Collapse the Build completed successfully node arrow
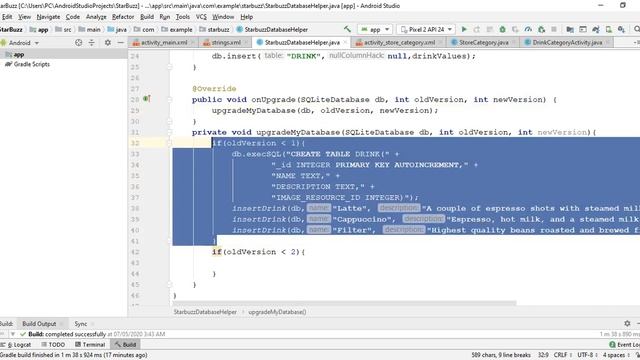Screen dimensions: 640x360 coord(13,334)
